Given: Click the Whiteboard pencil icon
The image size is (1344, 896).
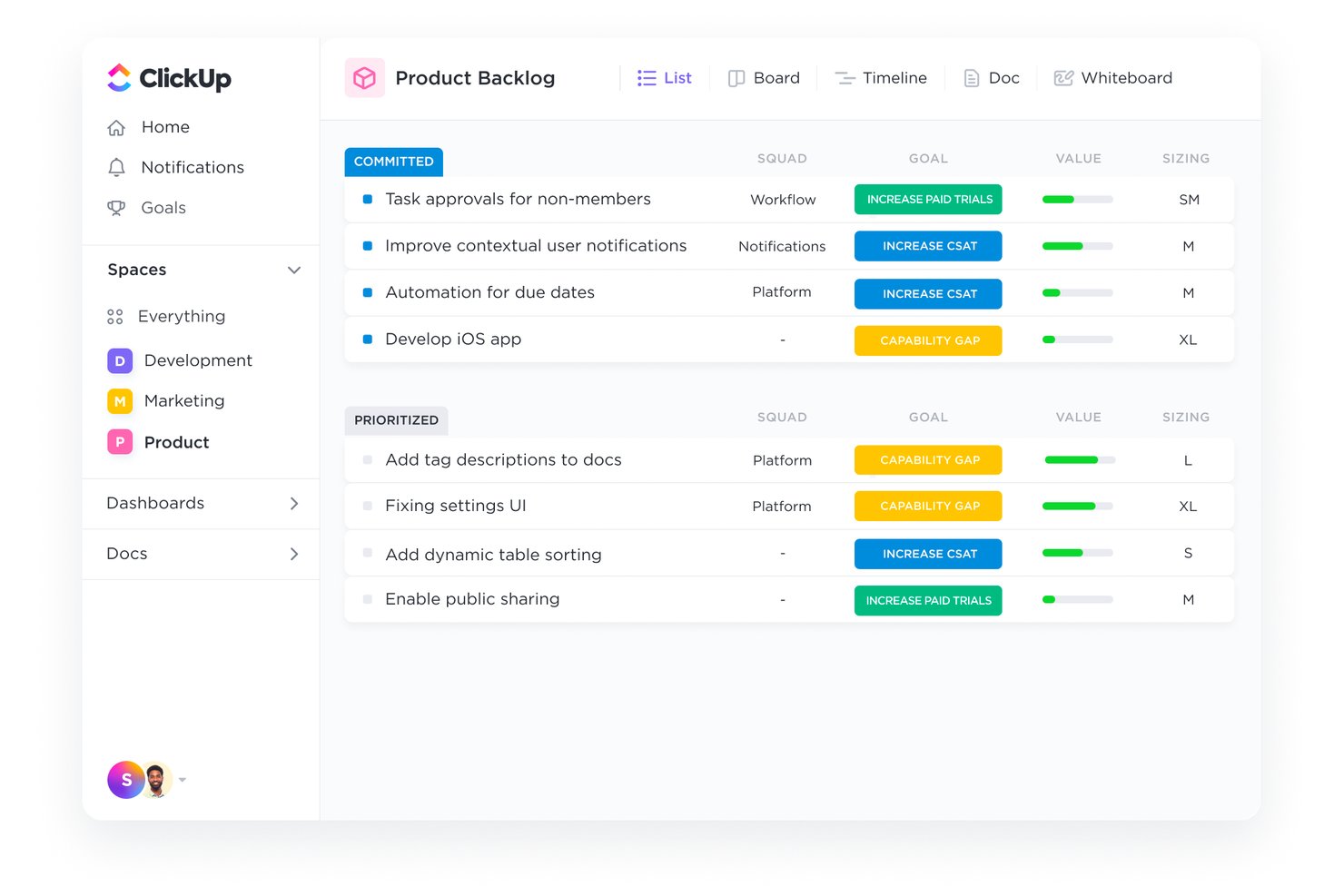Looking at the screenshot, I should click(x=1063, y=78).
